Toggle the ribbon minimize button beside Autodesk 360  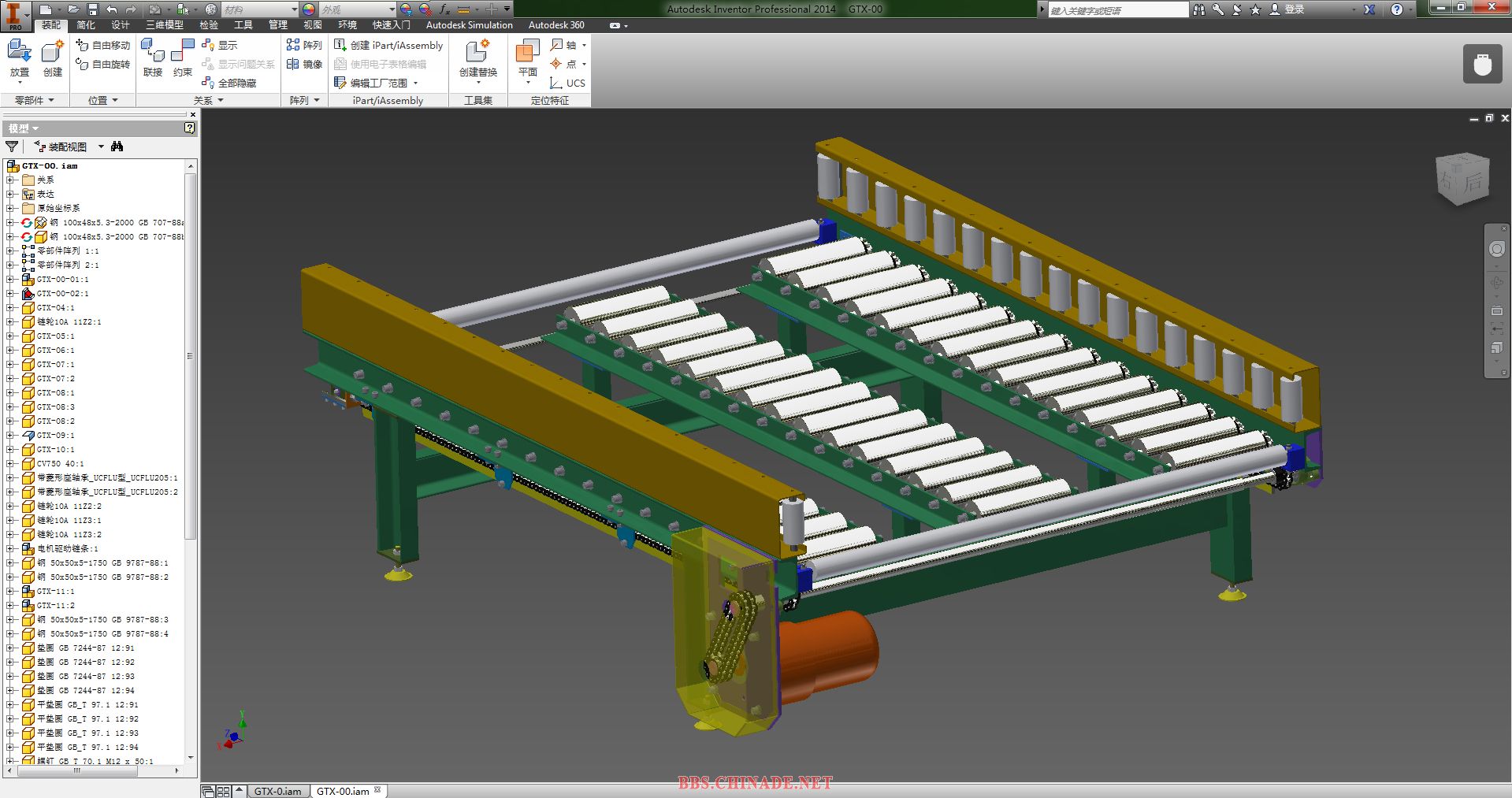pos(615,25)
